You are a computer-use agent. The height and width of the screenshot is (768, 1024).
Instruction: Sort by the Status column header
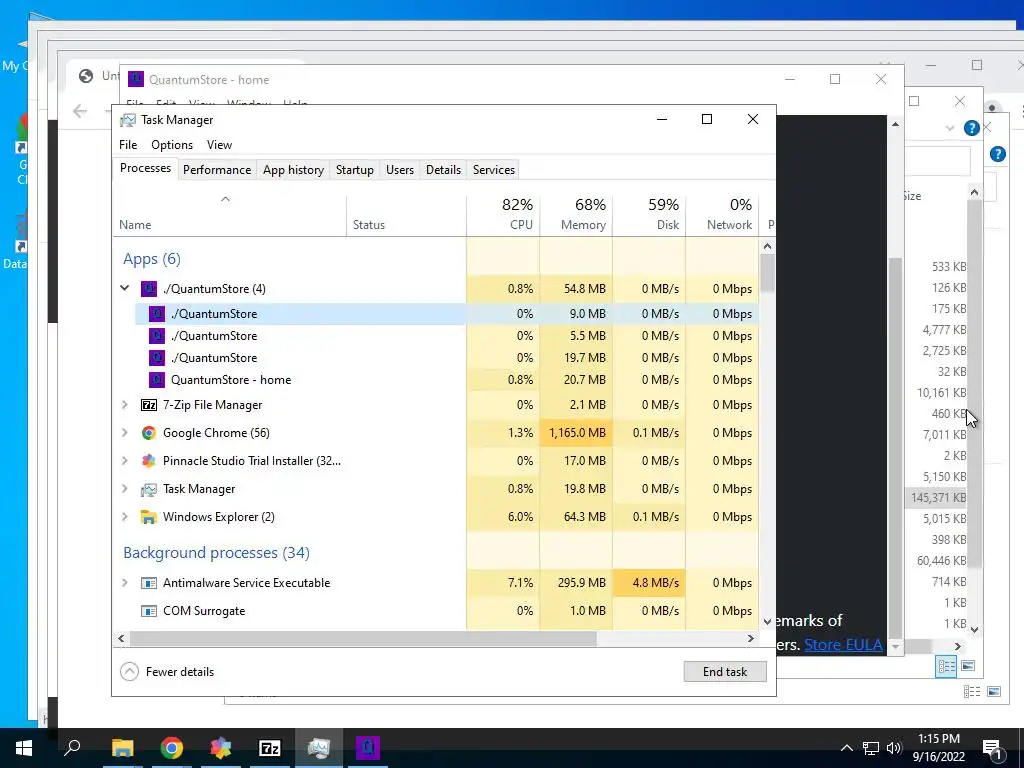click(x=406, y=214)
